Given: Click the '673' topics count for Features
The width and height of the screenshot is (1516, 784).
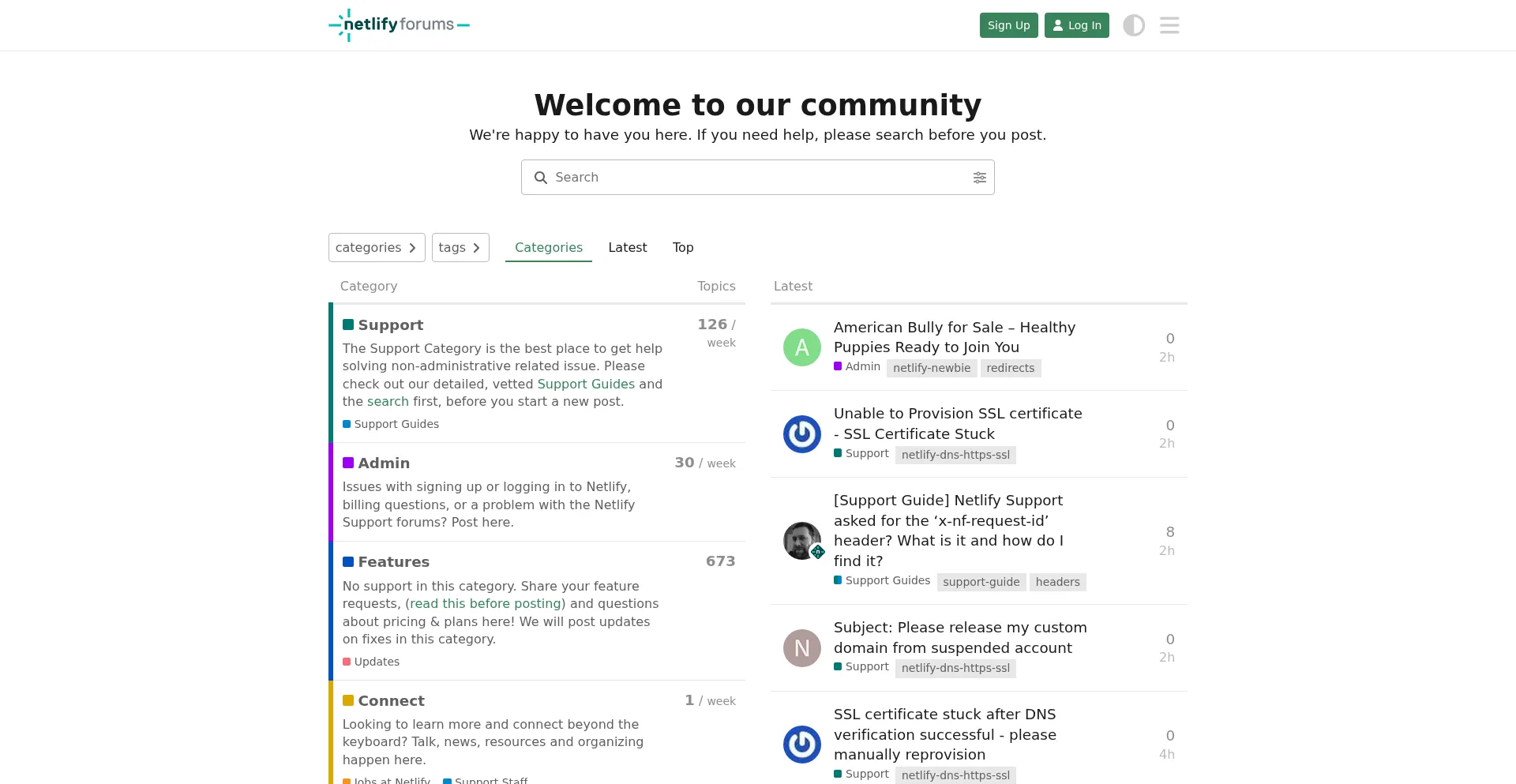Looking at the screenshot, I should pyautogui.click(x=720, y=561).
